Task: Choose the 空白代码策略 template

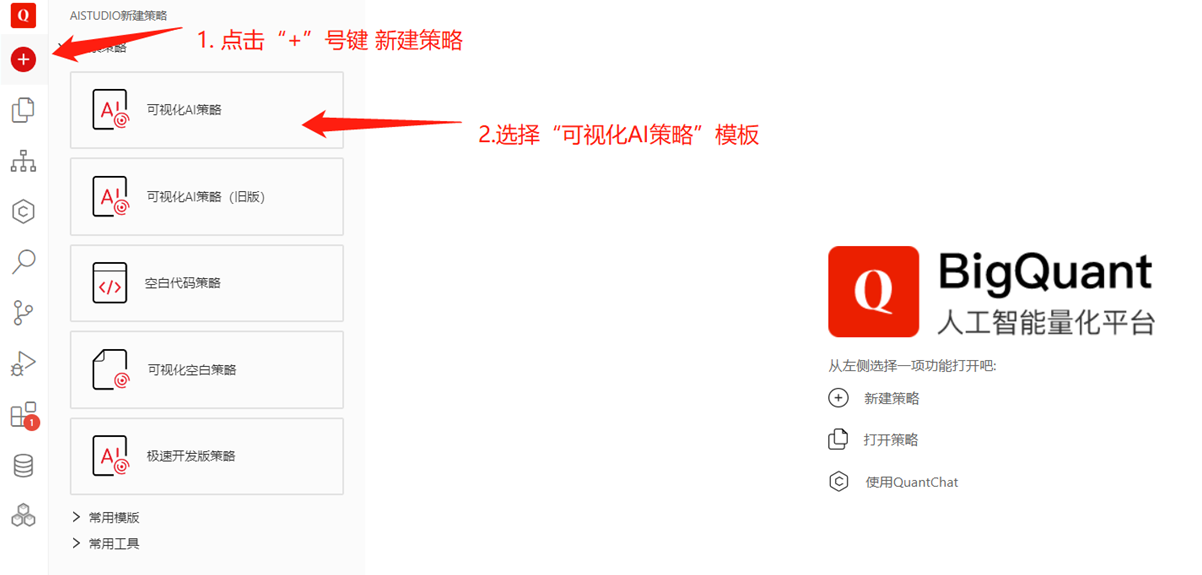Action: 207,283
